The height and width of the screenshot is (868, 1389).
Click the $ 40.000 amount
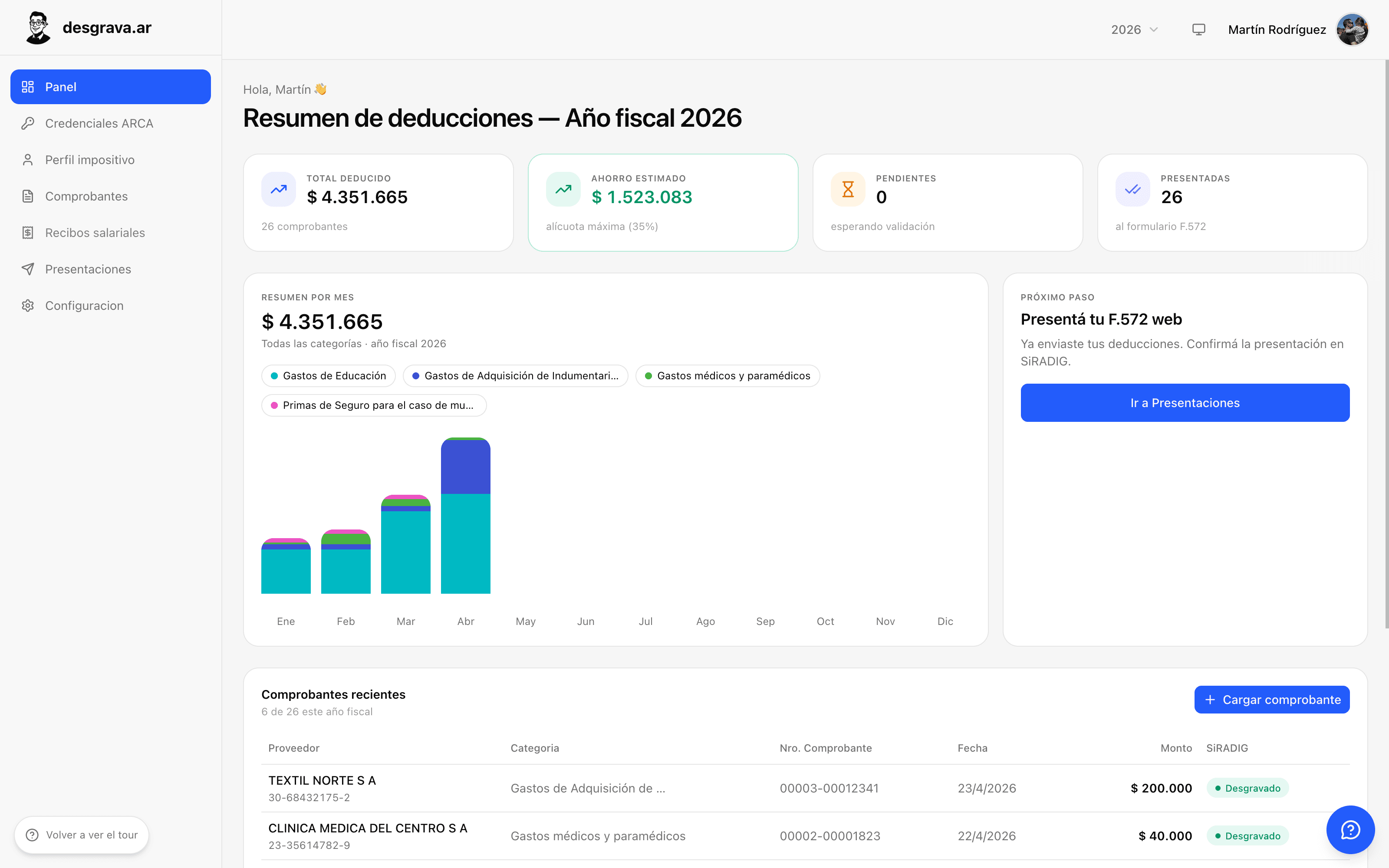(x=1165, y=836)
